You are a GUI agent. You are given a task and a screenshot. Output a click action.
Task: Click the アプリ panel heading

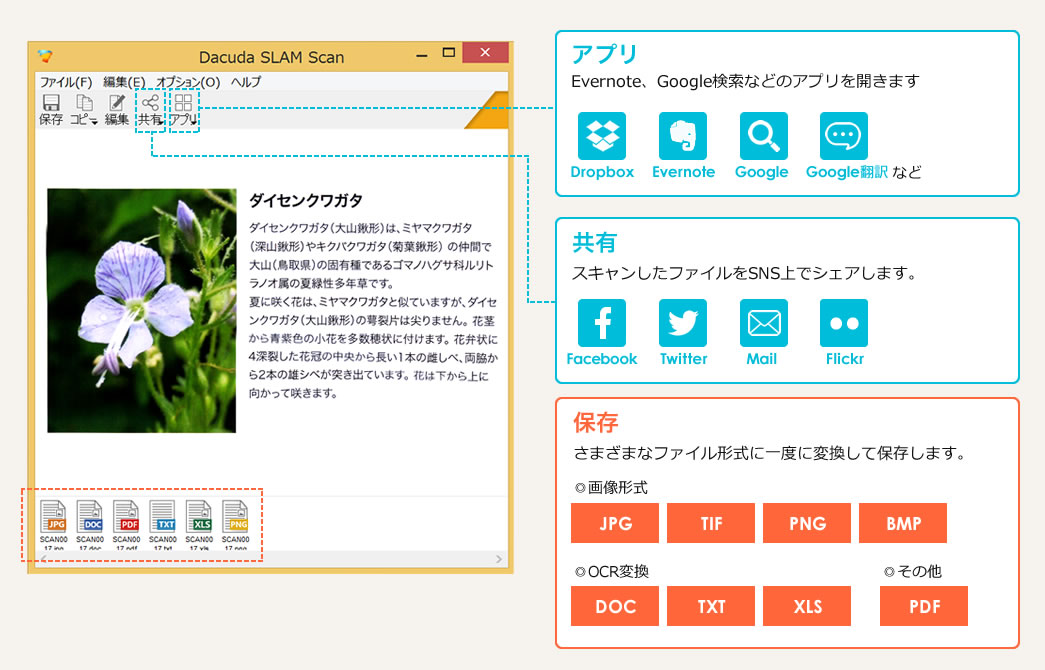click(x=604, y=55)
